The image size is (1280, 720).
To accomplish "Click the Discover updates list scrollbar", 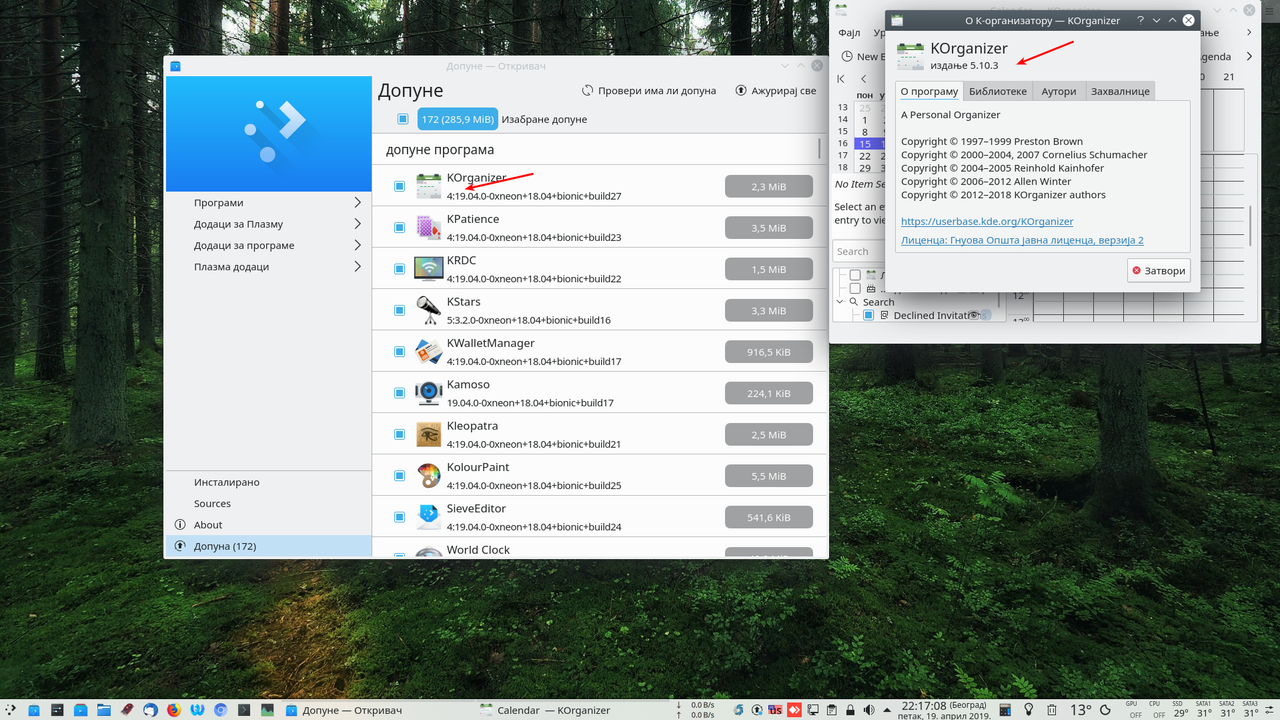I will [821, 150].
